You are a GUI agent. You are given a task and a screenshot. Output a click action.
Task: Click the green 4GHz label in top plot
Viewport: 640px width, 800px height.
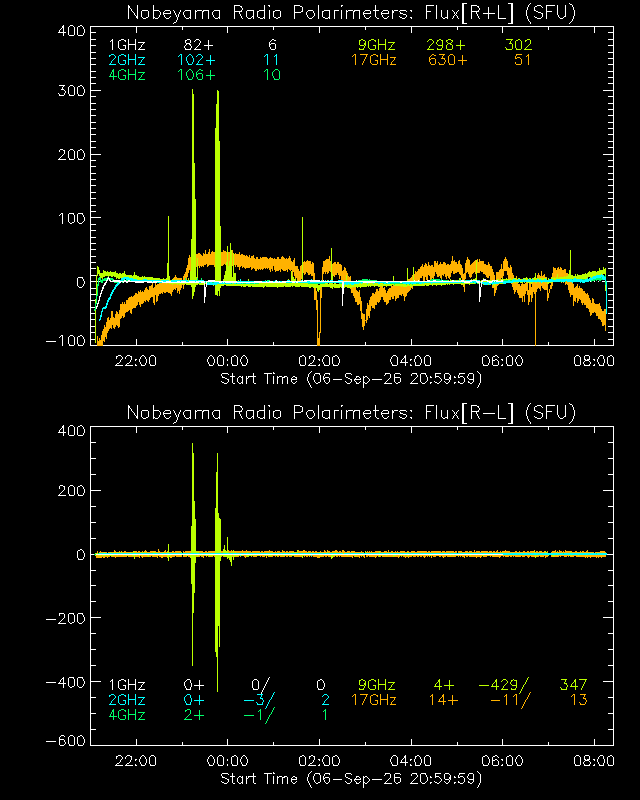[x=127, y=75]
